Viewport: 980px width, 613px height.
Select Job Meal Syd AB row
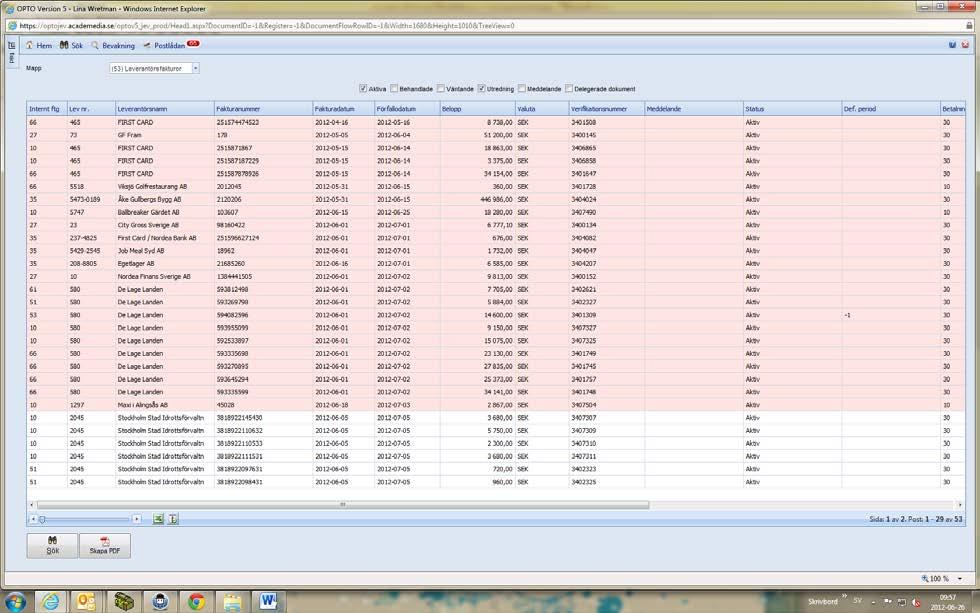[x=496, y=251]
